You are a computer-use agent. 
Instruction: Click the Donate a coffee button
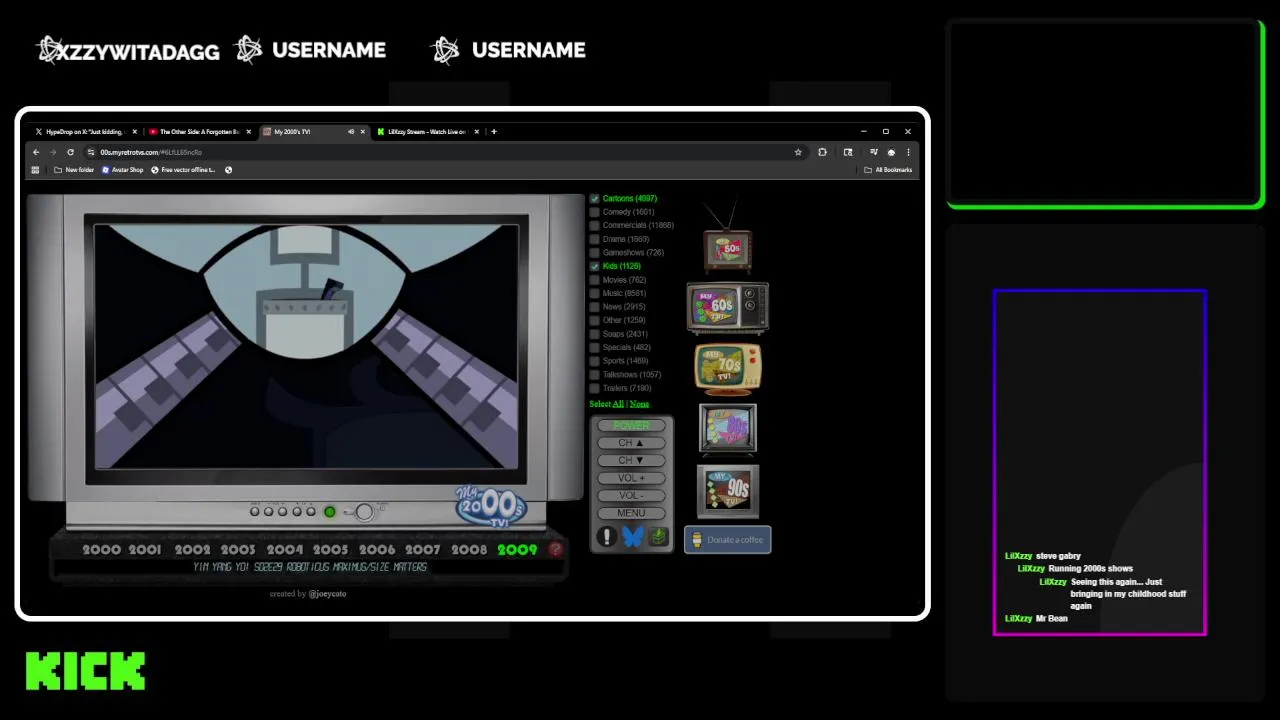point(728,540)
